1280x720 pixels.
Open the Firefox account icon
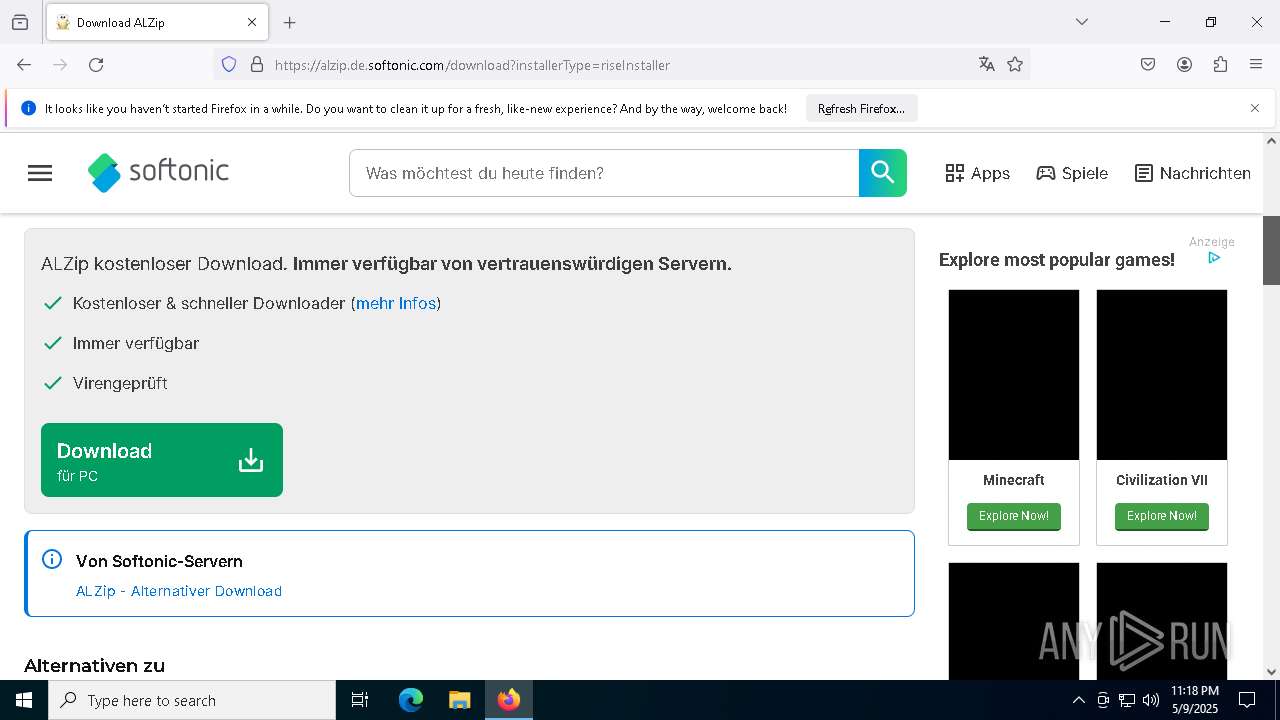coord(1184,65)
